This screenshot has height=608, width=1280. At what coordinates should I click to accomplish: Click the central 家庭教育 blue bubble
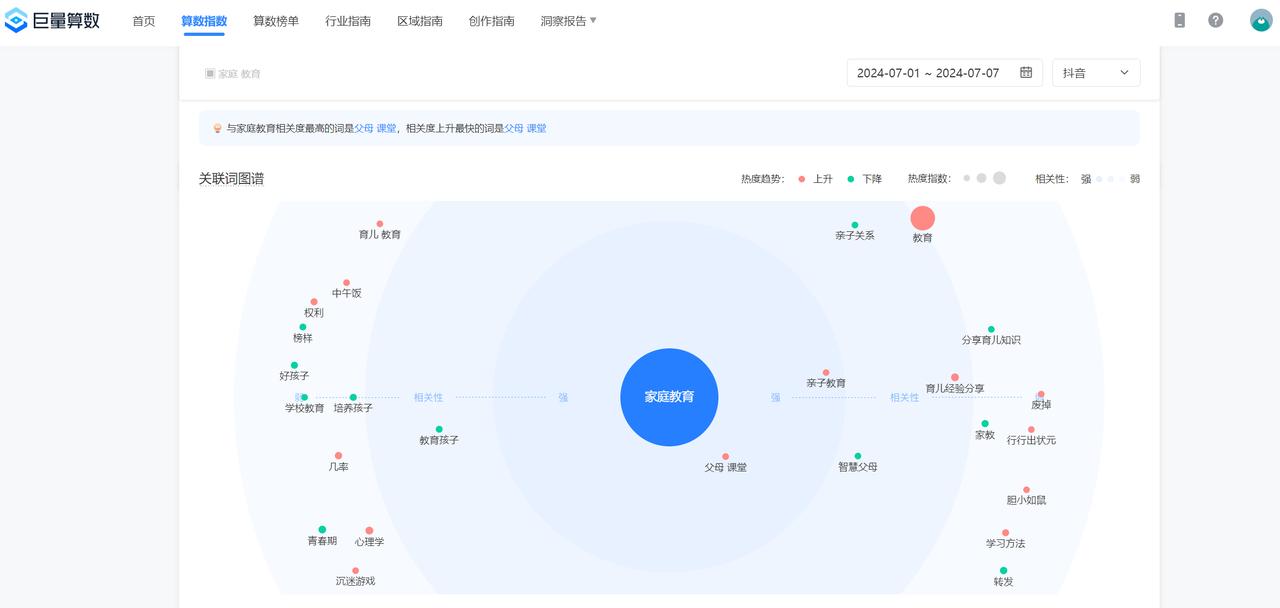click(669, 397)
